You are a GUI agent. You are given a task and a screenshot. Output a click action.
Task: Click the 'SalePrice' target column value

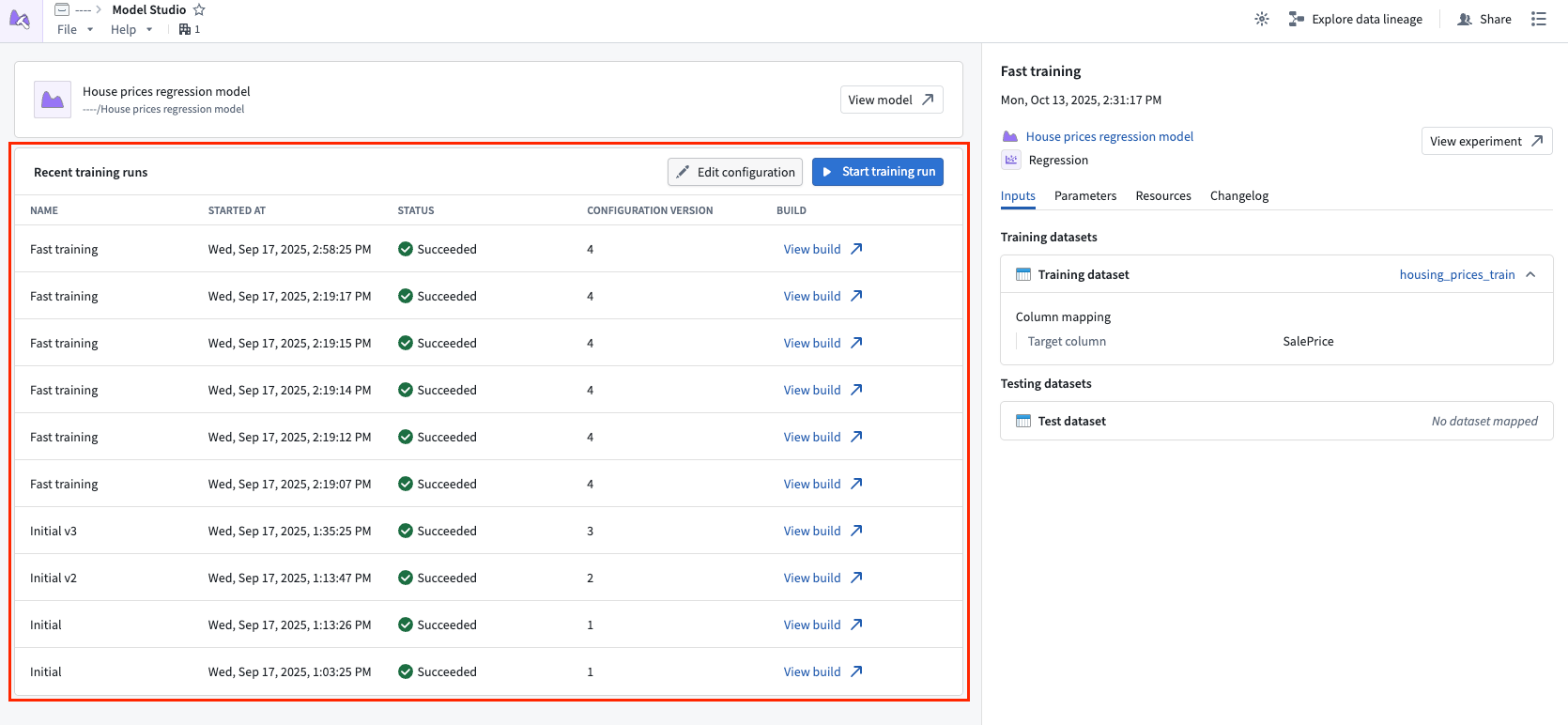pyautogui.click(x=1308, y=342)
